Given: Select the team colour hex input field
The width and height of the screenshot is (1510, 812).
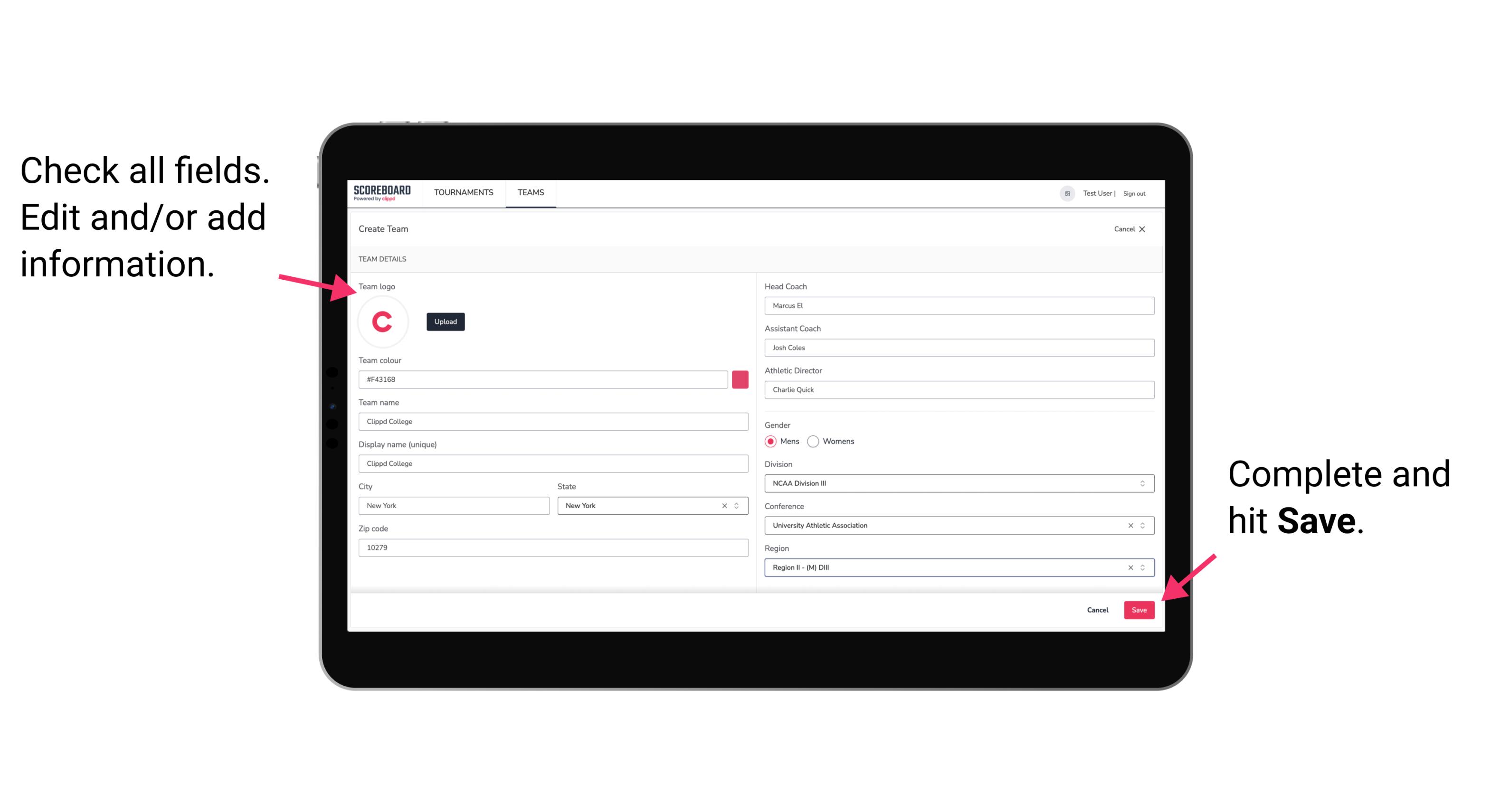Looking at the screenshot, I should coord(543,379).
